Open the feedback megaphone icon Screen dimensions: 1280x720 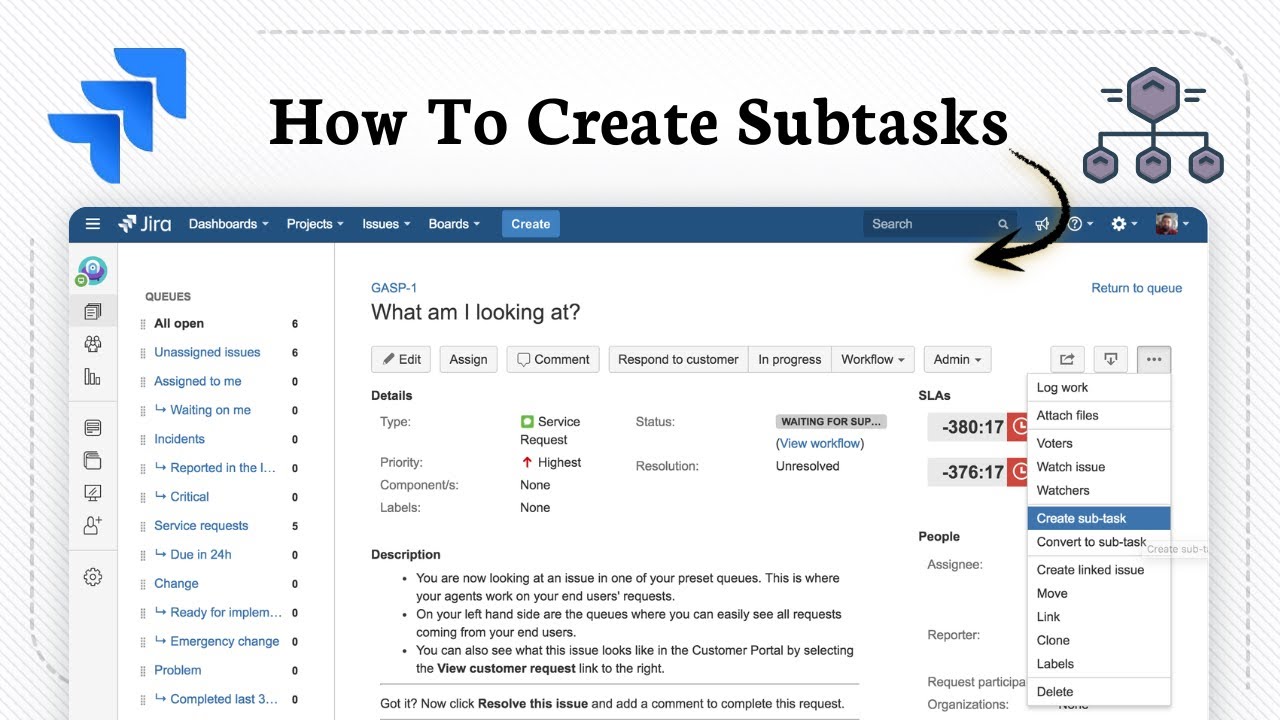tap(1042, 224)
